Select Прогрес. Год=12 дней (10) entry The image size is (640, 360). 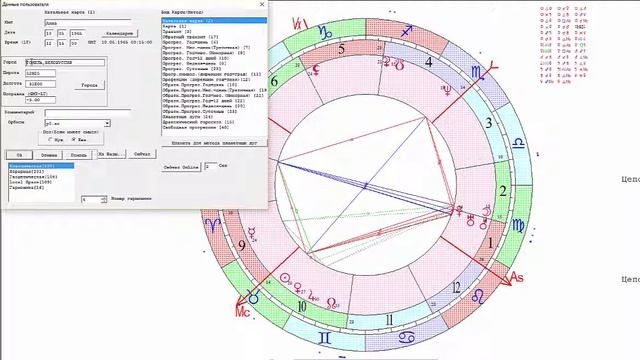click(214, 58)
